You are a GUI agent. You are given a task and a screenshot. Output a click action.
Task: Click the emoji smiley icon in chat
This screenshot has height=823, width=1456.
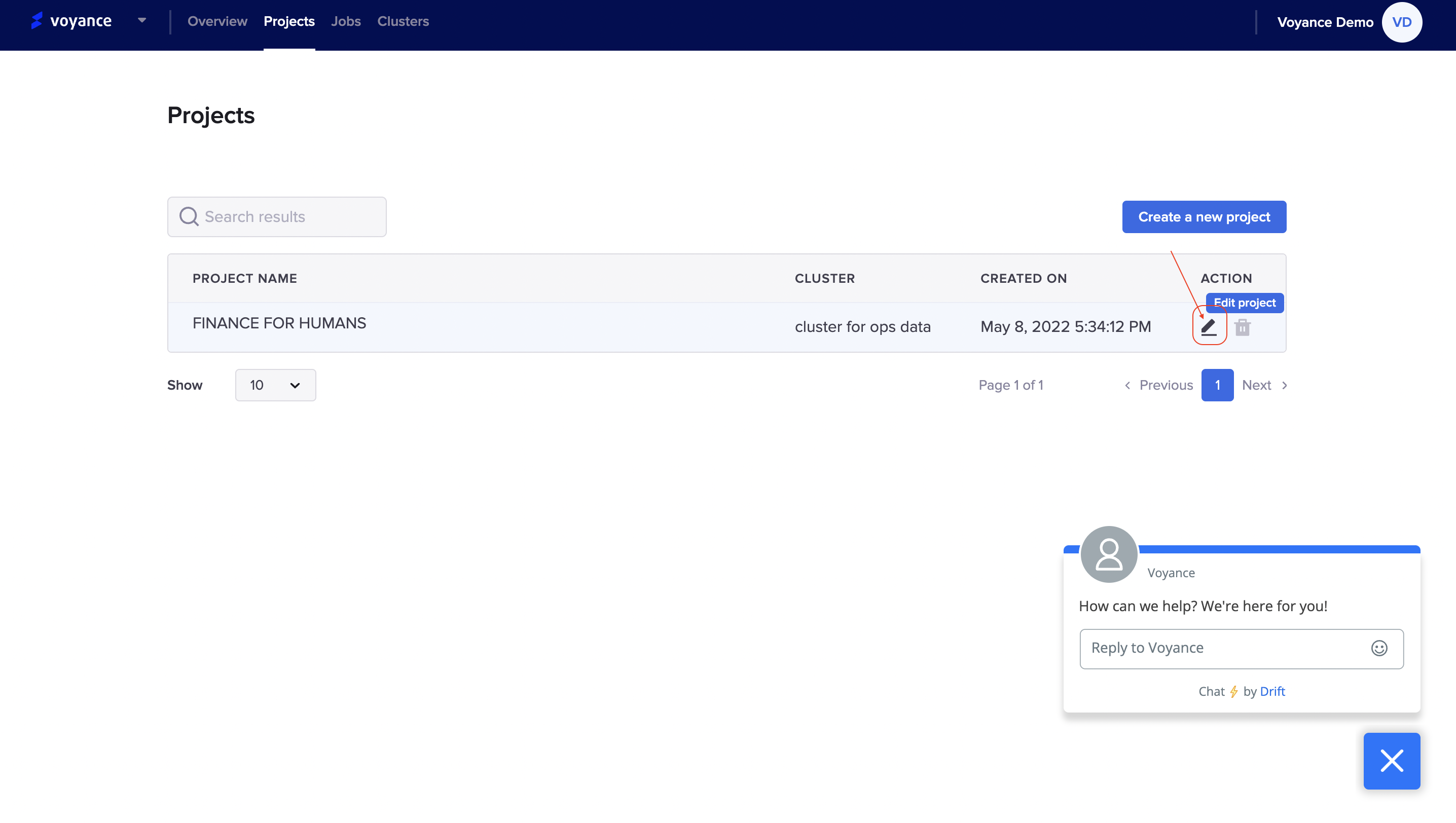[x=1379, y=648]
